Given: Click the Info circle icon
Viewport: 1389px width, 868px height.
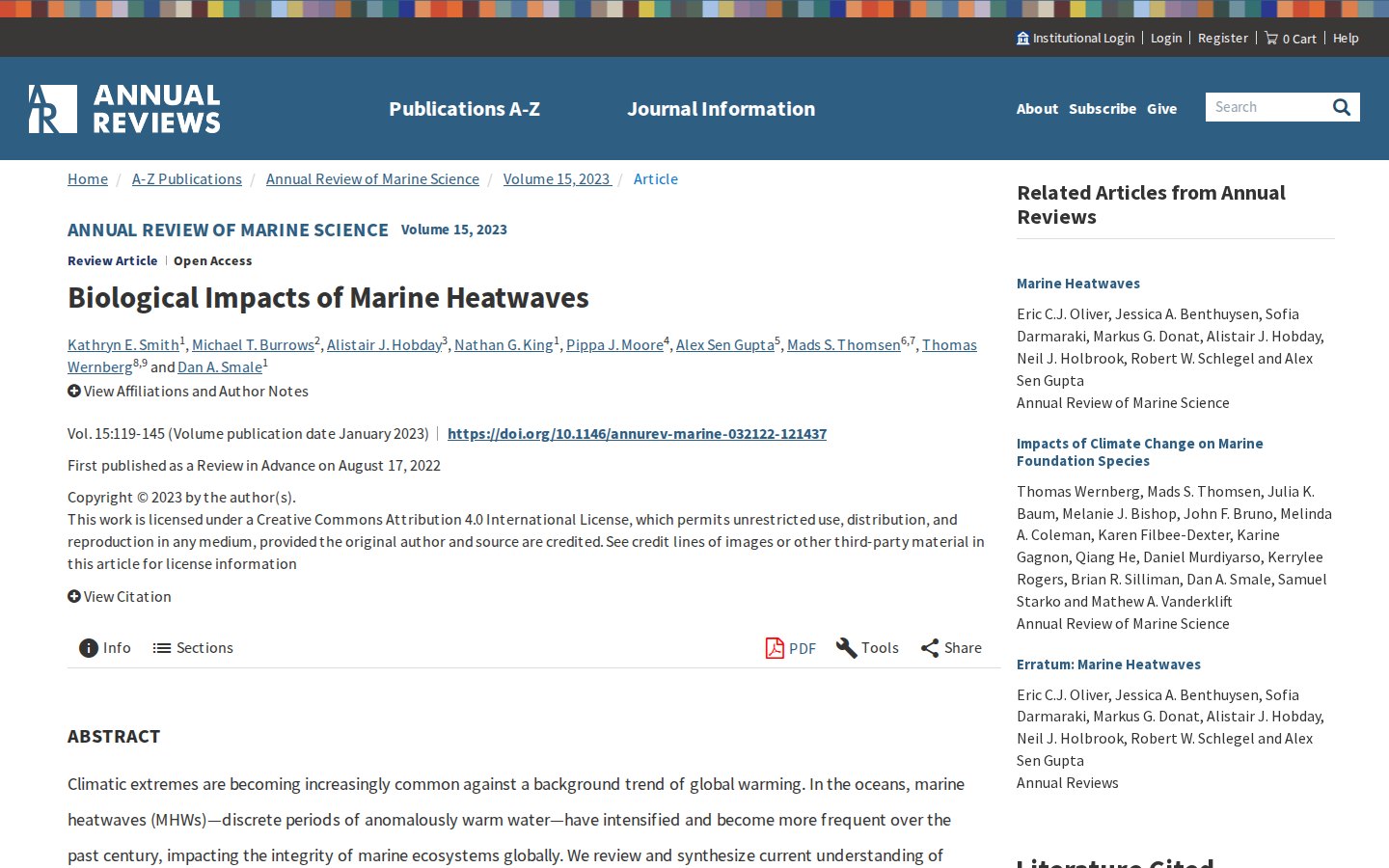Looking at the screenshot, I should point(89,648).
